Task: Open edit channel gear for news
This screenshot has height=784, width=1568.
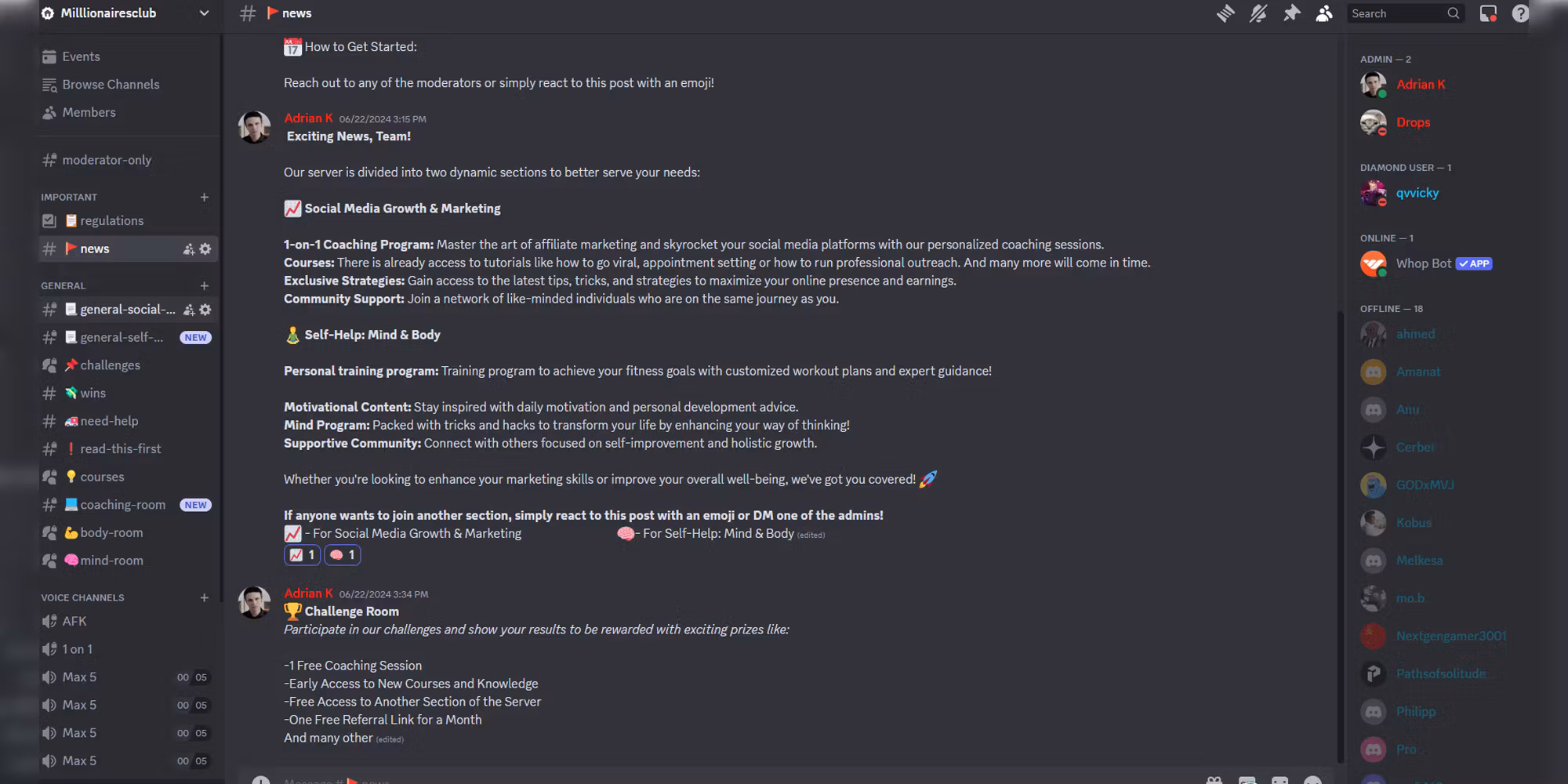Action: [x=205, y=249]
